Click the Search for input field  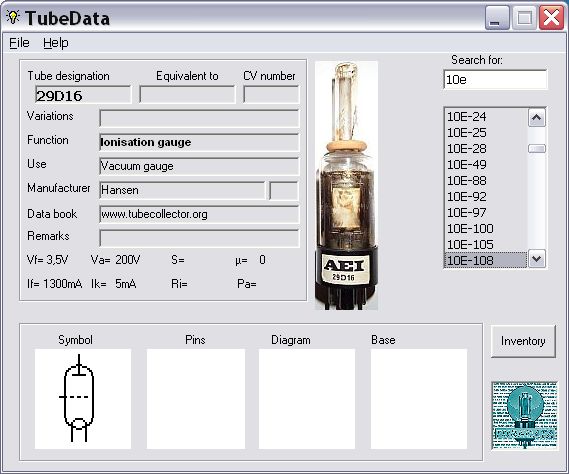(495, 79)
